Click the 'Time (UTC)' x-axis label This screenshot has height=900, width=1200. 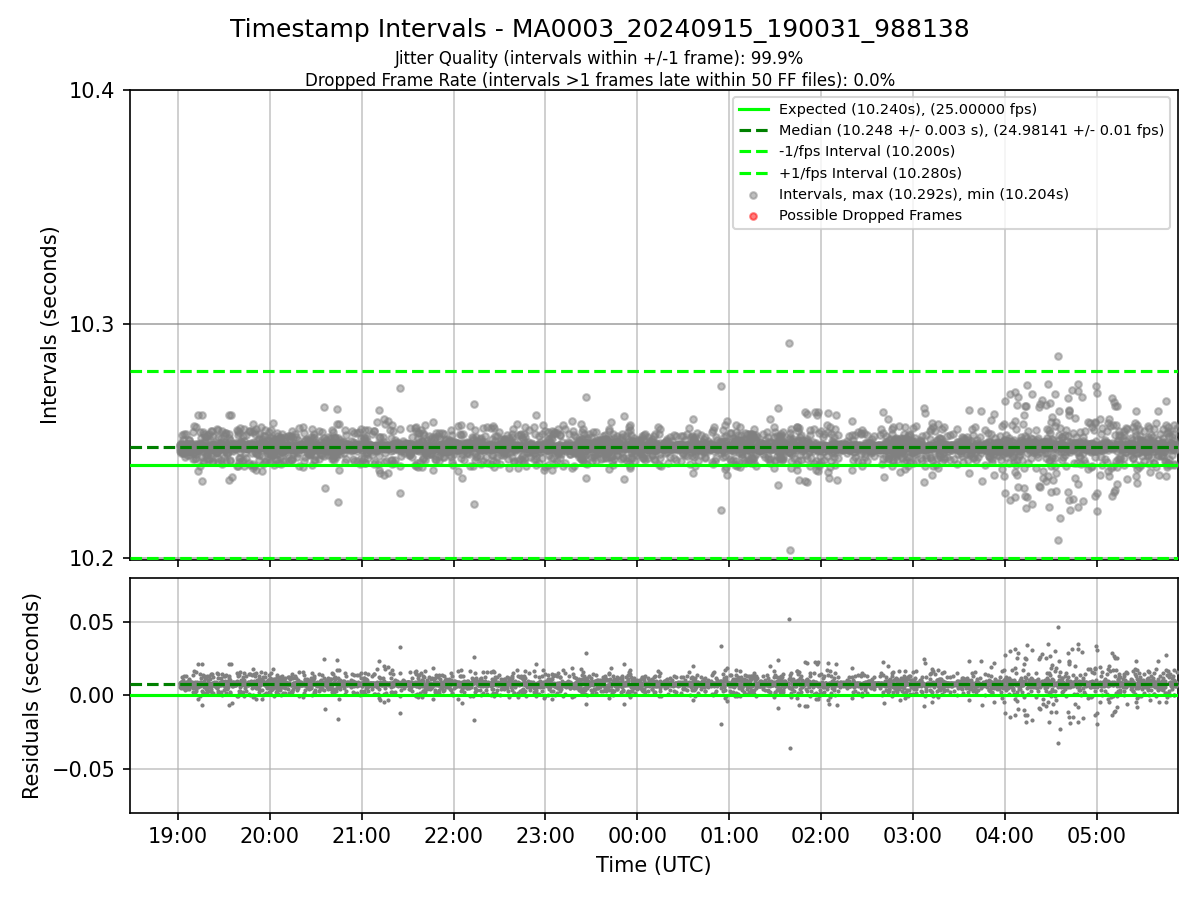click(653, 865)
